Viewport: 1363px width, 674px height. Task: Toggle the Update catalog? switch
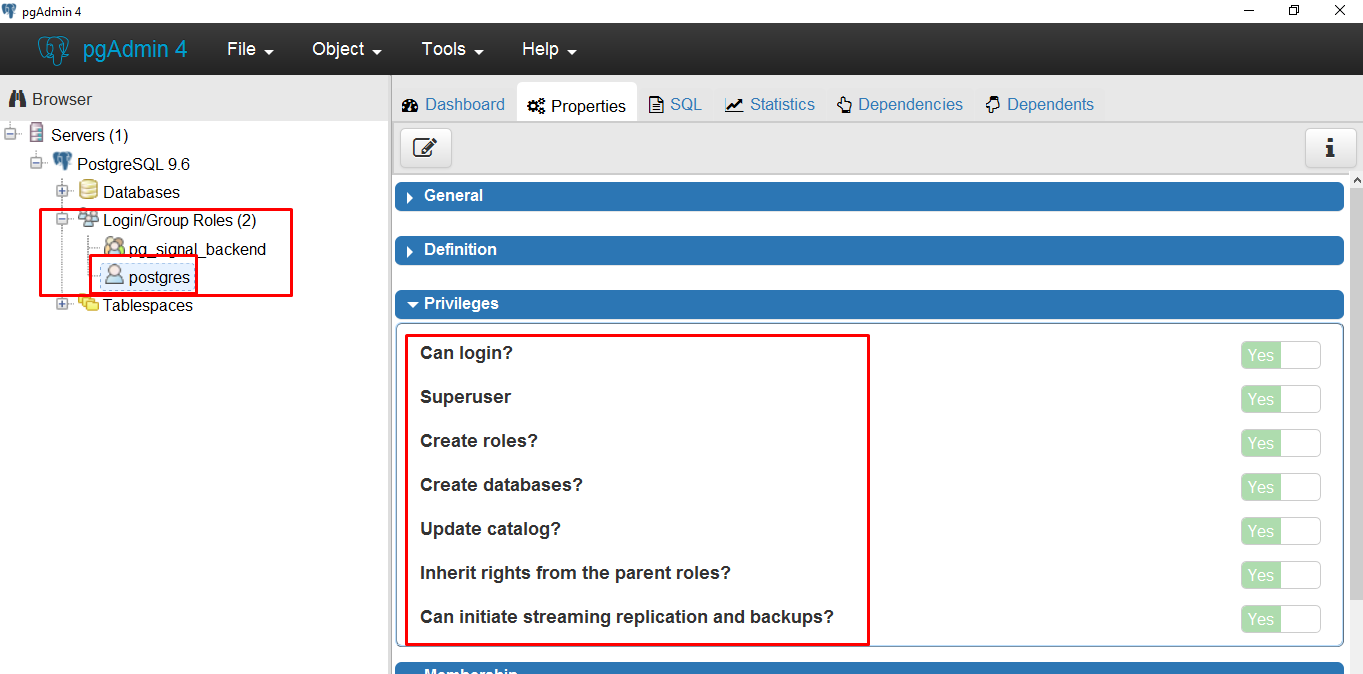pos(1281,531)
